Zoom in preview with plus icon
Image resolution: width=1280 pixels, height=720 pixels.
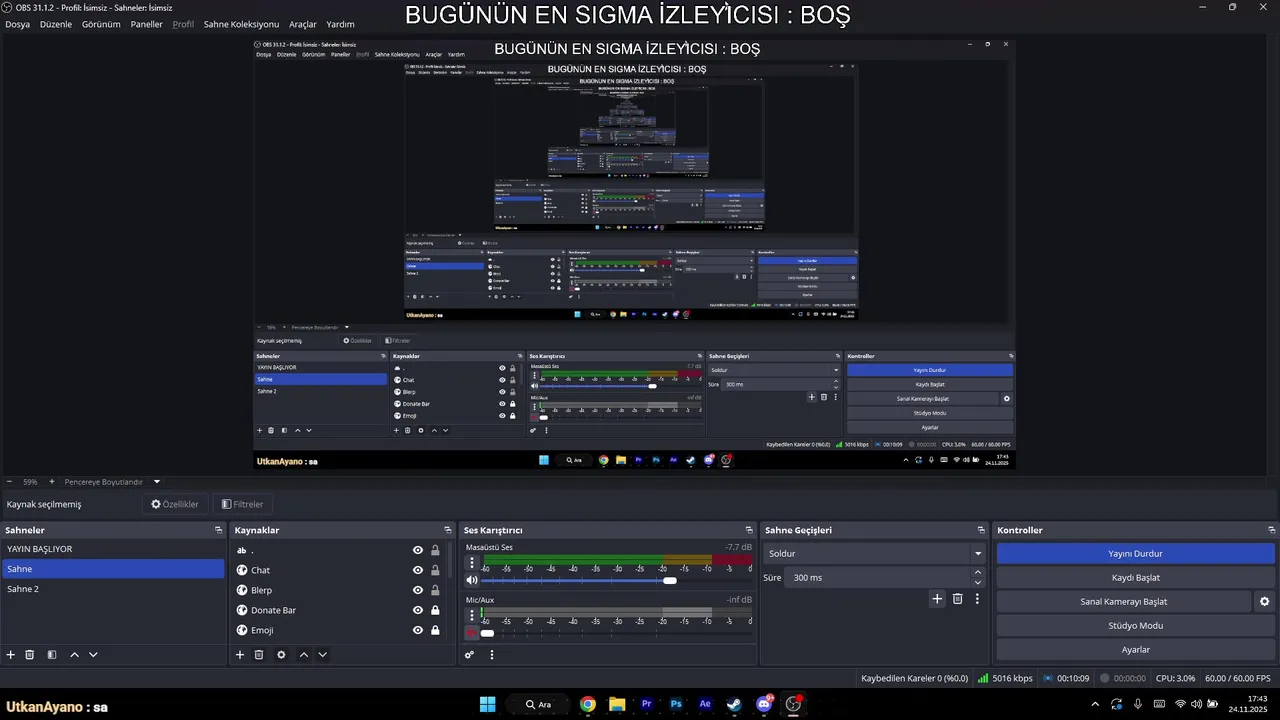point(52,482)
